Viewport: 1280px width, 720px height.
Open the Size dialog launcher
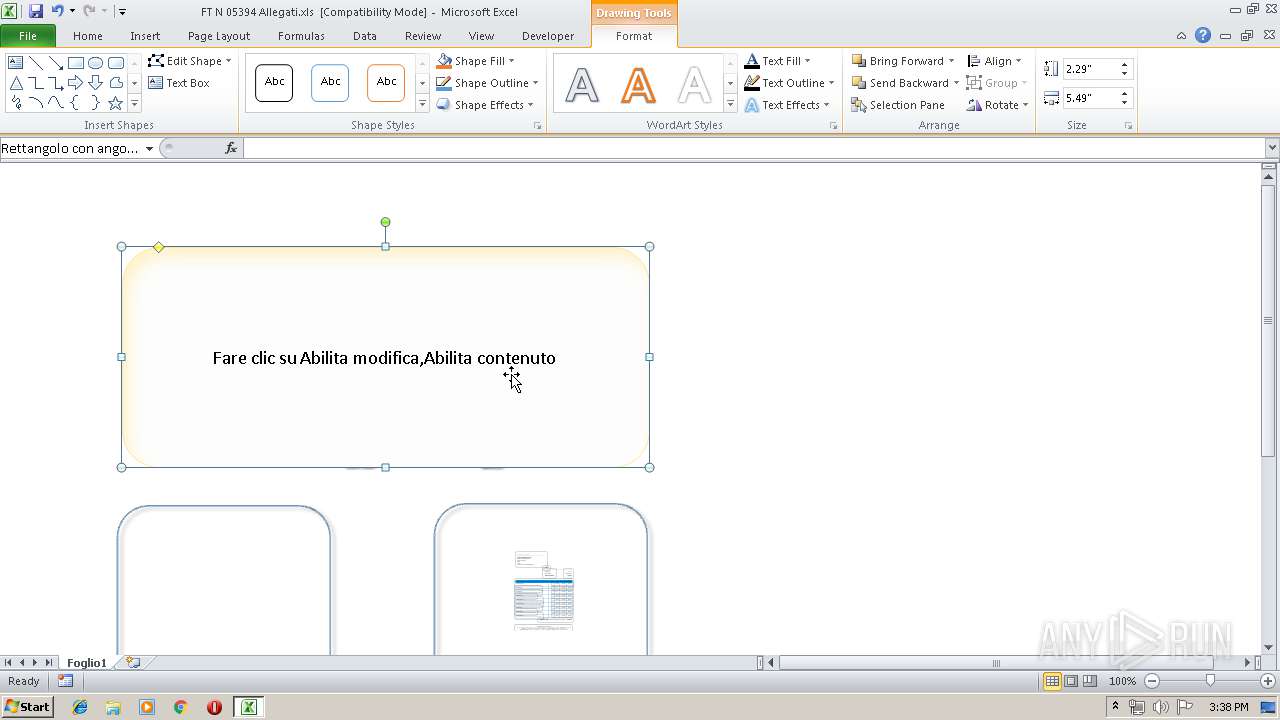point(1129,126)
